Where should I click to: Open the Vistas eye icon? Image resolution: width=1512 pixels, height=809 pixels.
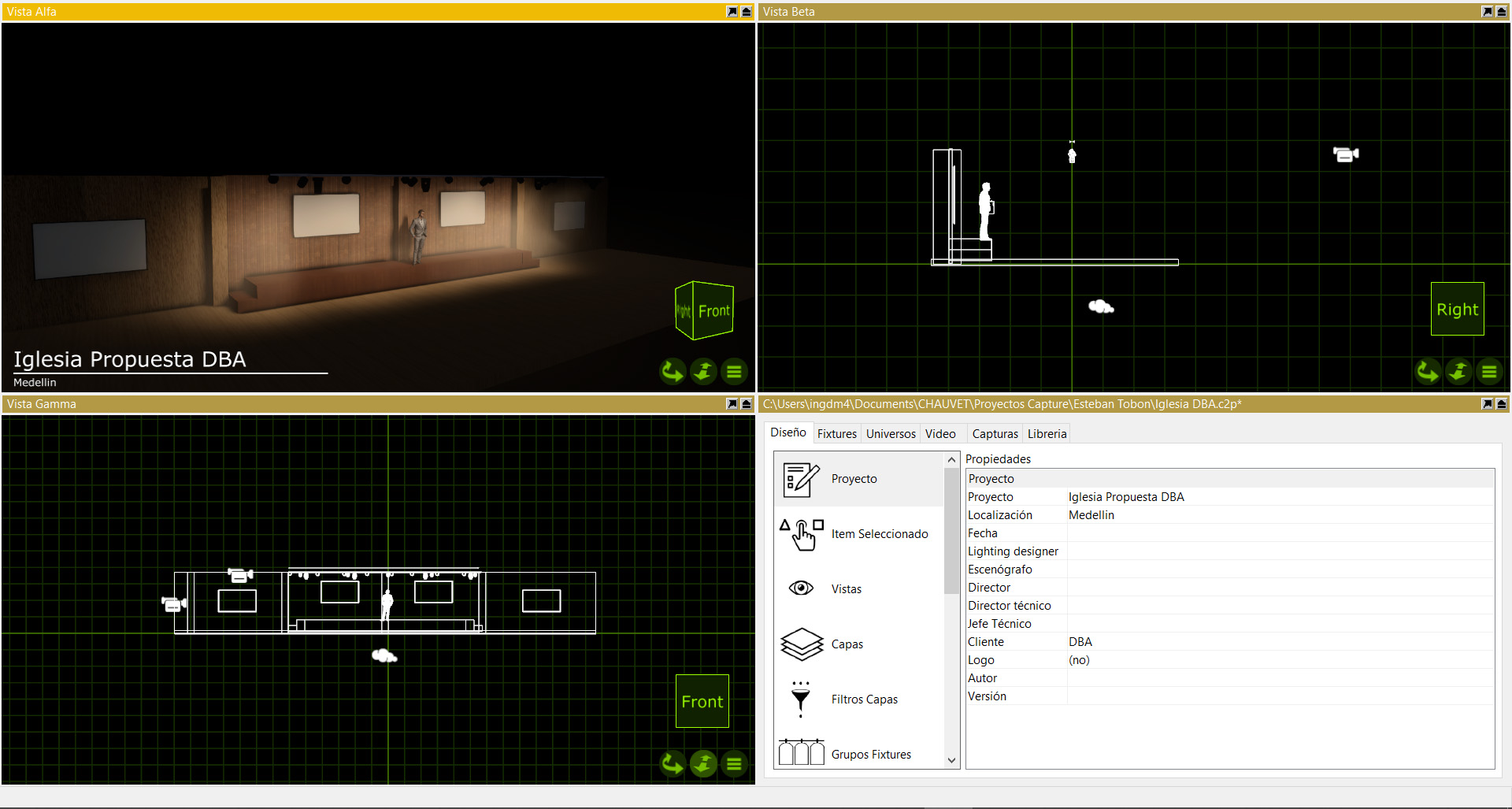[801, 588]
